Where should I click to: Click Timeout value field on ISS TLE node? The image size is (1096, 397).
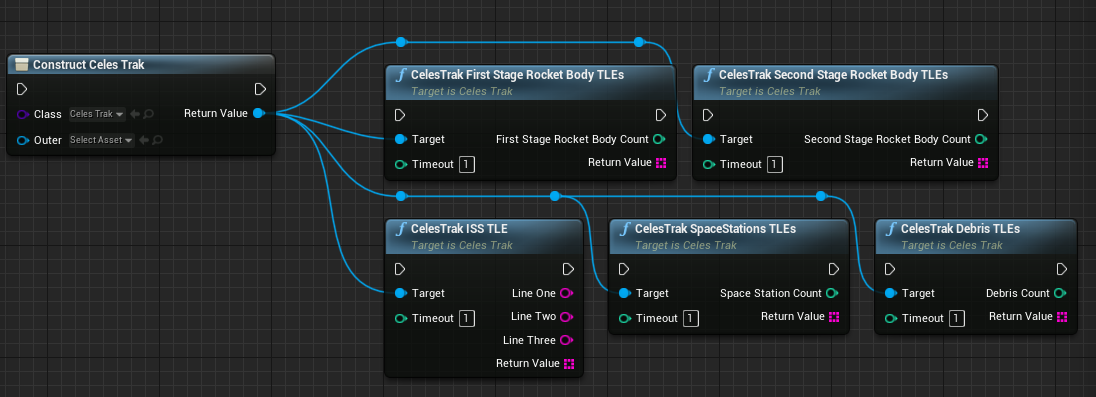[x=467, y=318]
